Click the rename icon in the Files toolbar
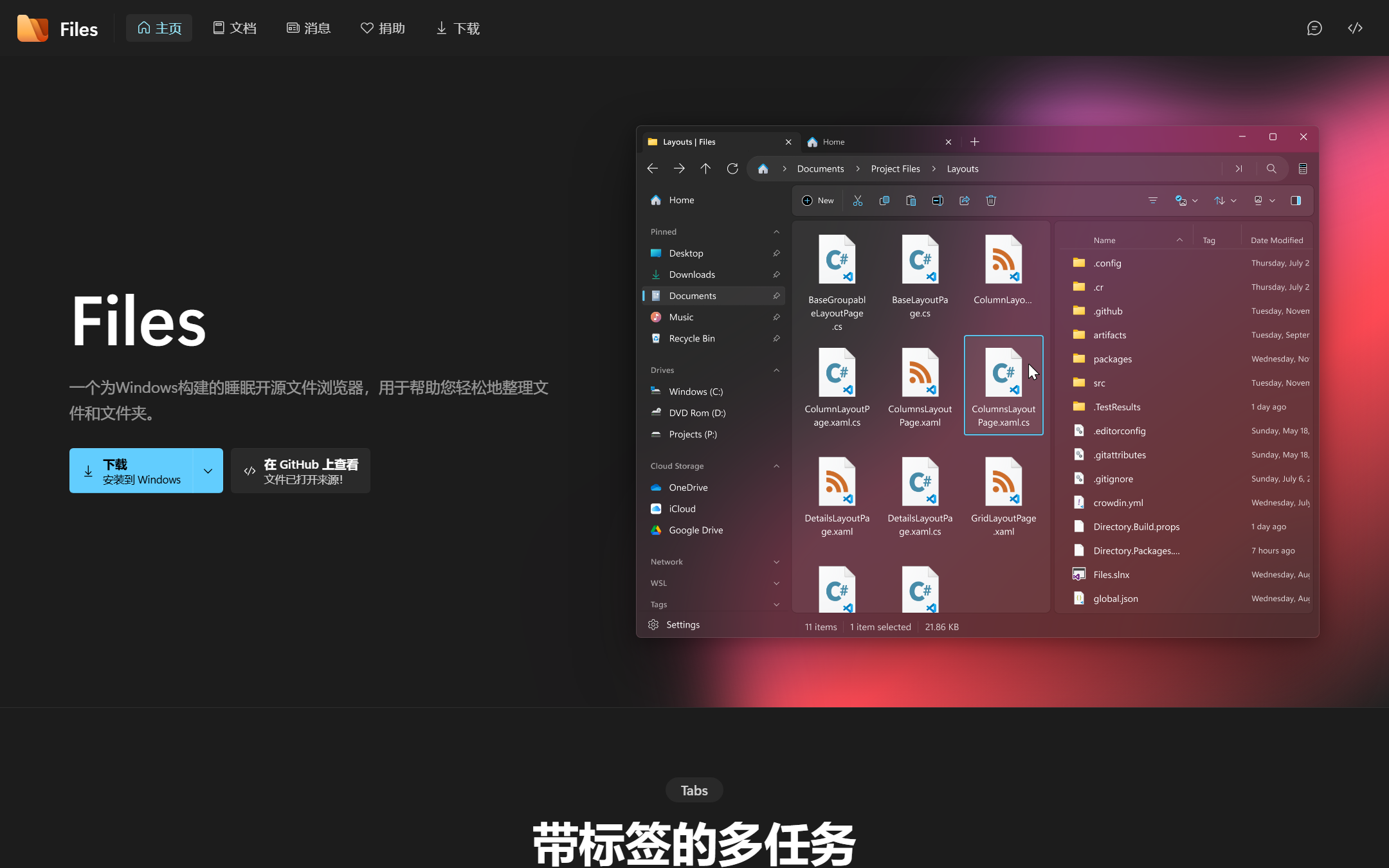This screenshot has width=1389, height=868. [x=938, y=201]
